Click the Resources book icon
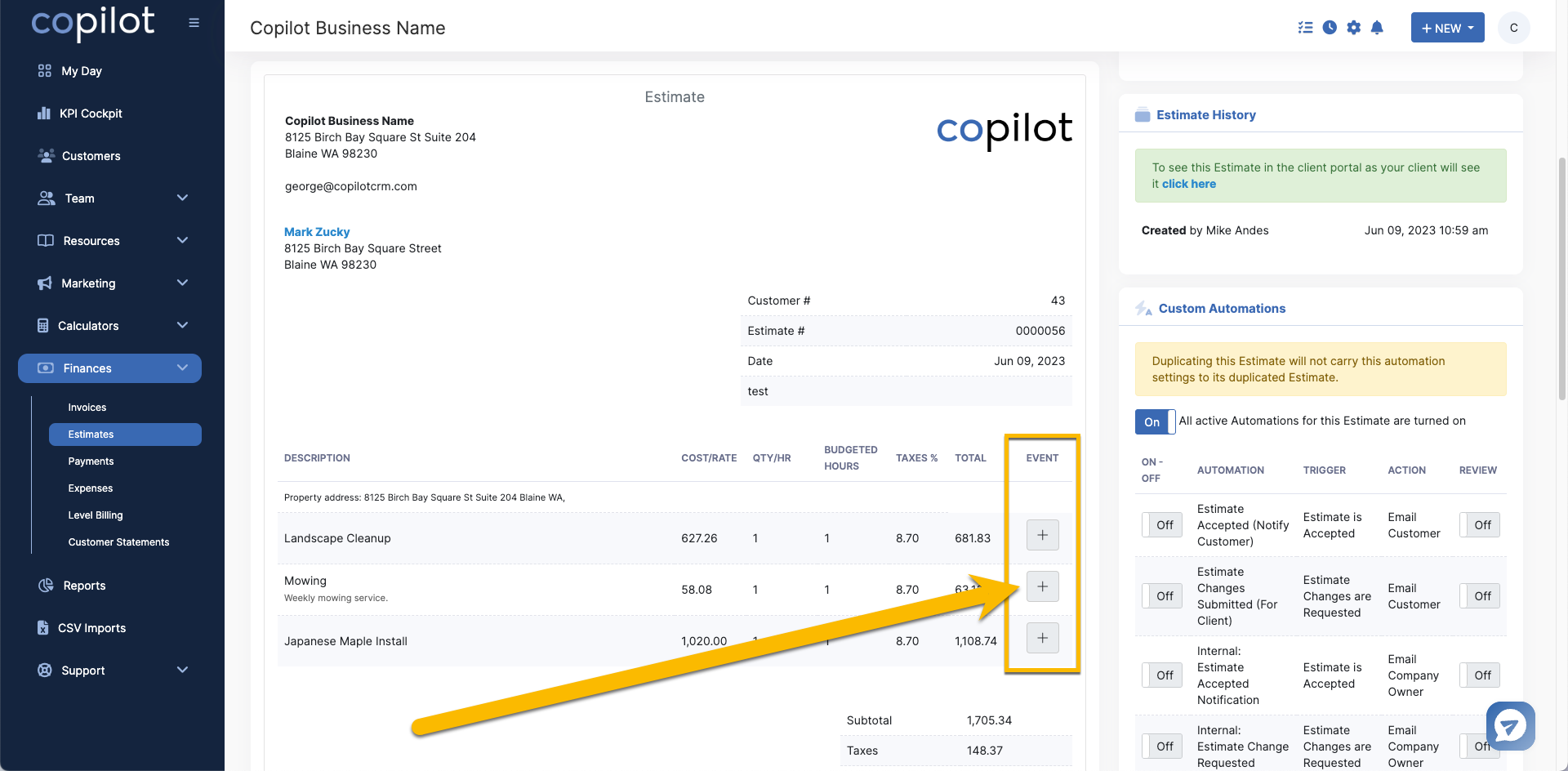Screen dimensions: 1568x771 click(46, 240)
